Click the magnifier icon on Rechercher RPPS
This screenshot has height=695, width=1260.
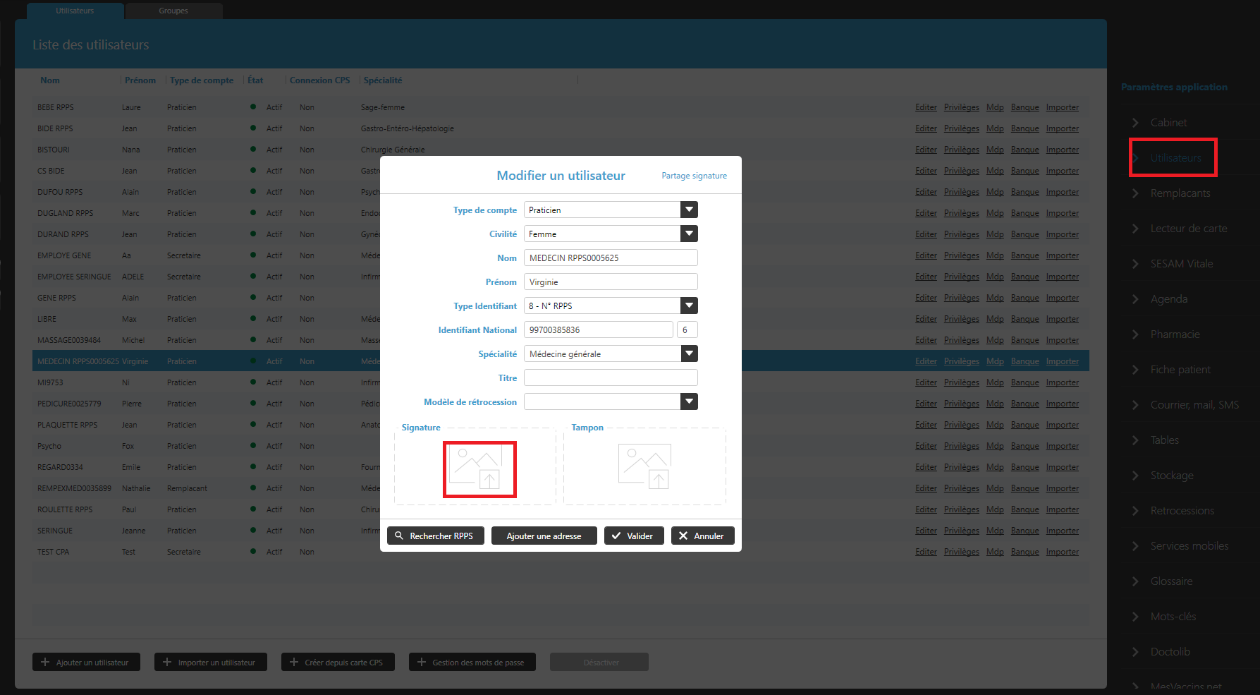[398, 536]
